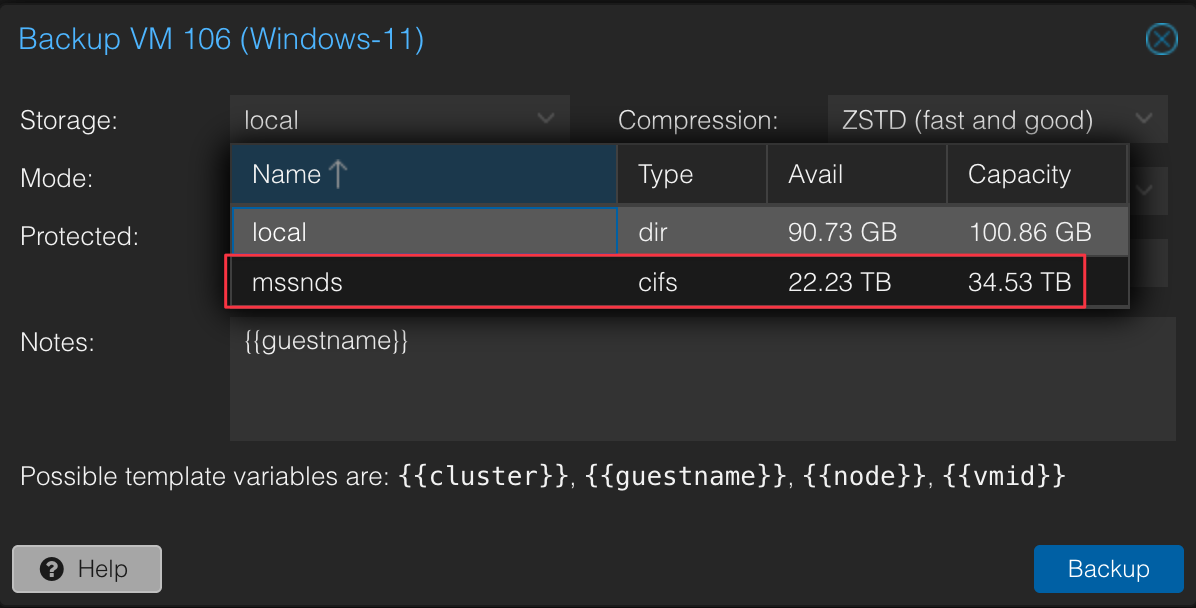Screen dimensions: 1196x608
Task: Sort storage list by Avail column
Action: pyautogui.click(x=857, y=174)
